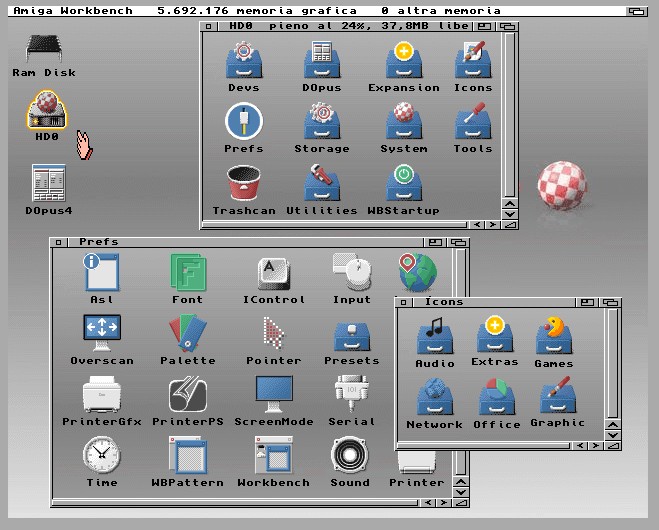This screenshot has height=530, width=659.
Task: Open the Network drawer icon
Action: point(434,396)
